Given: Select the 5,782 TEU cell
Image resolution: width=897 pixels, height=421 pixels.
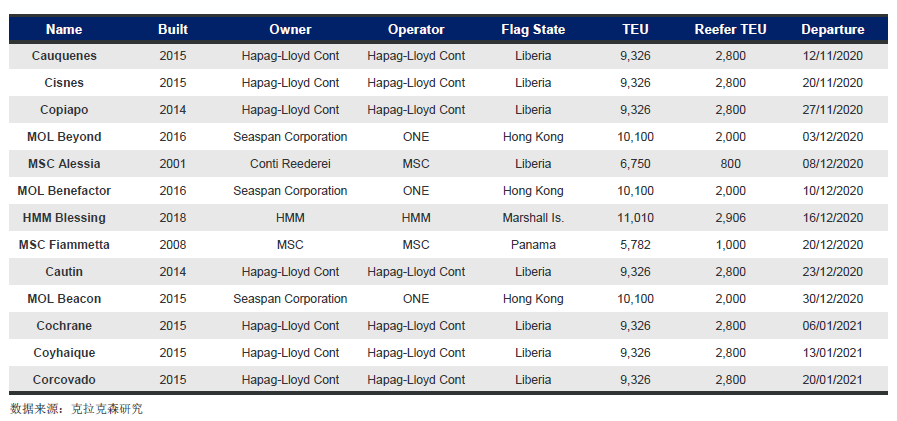Looking at the screenshot, I should pos(636,245).
